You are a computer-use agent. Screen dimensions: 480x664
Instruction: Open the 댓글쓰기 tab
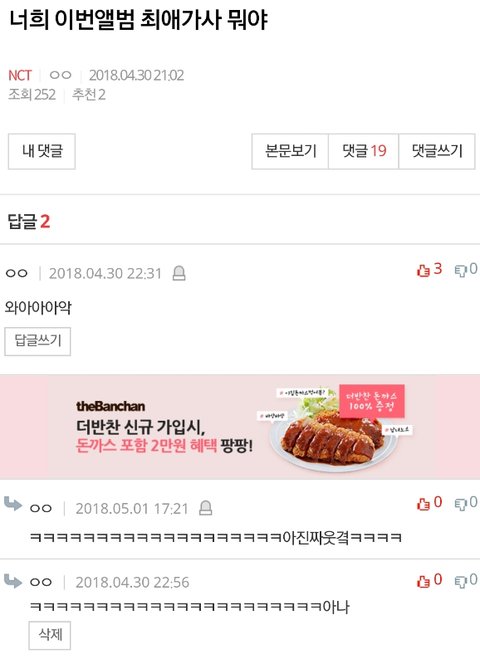click(437, 151)
